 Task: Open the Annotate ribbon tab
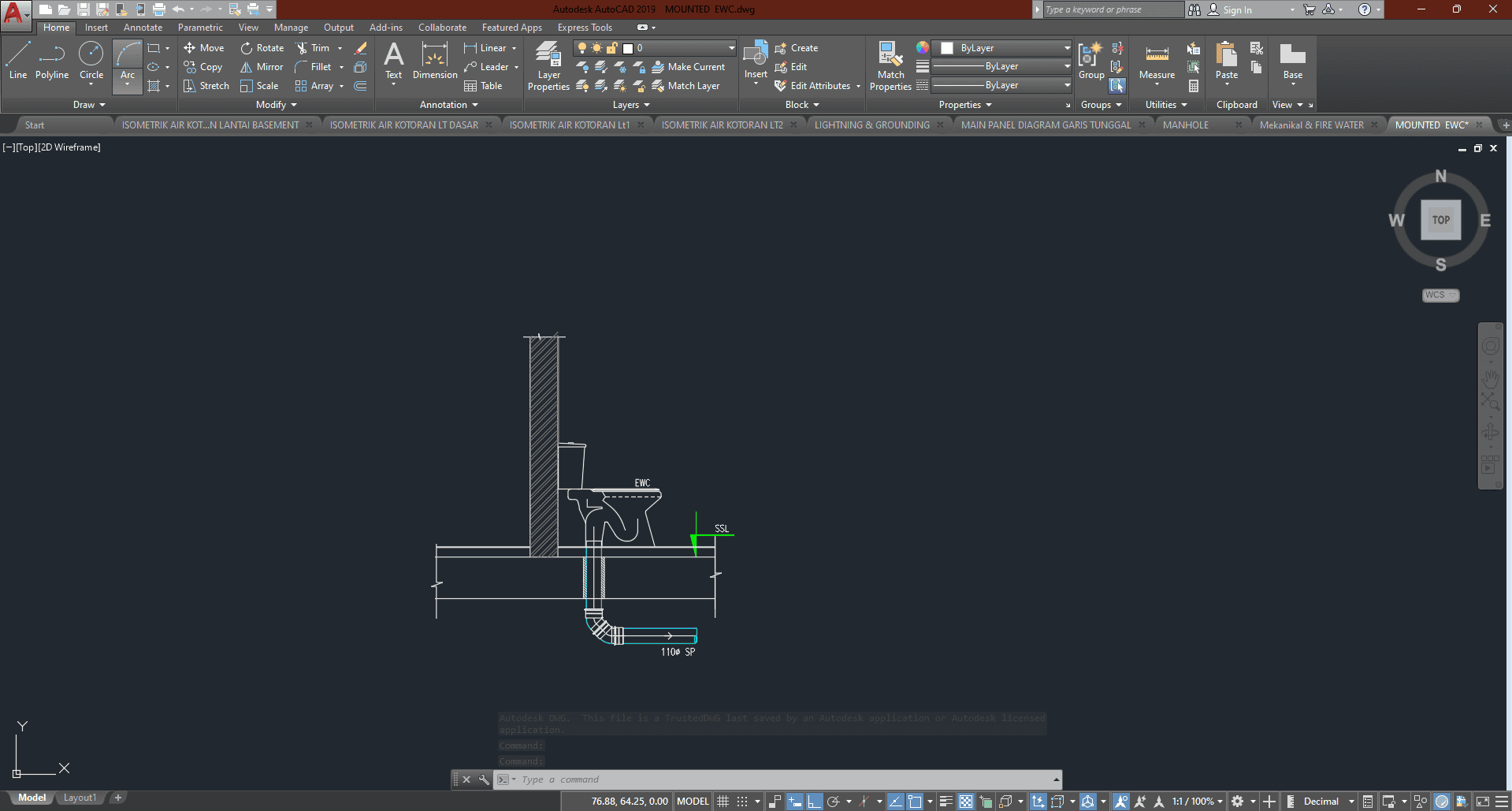pos(143,28)
